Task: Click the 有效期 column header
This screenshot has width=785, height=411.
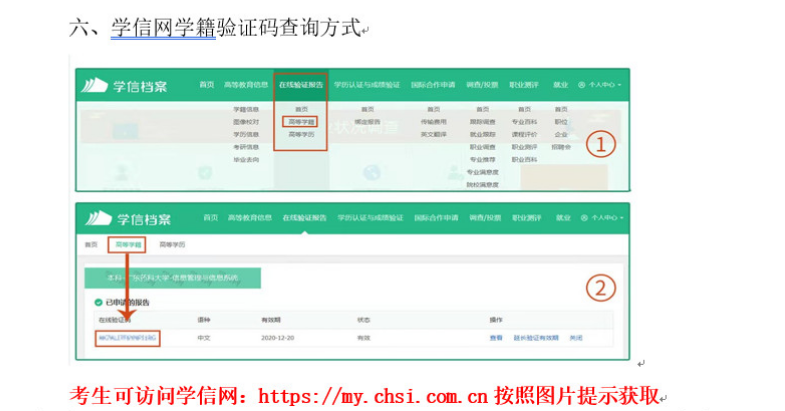Action: (x=271, y=319)
